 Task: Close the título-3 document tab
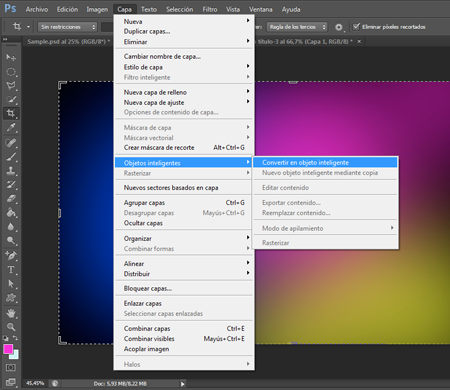[359, 41]
